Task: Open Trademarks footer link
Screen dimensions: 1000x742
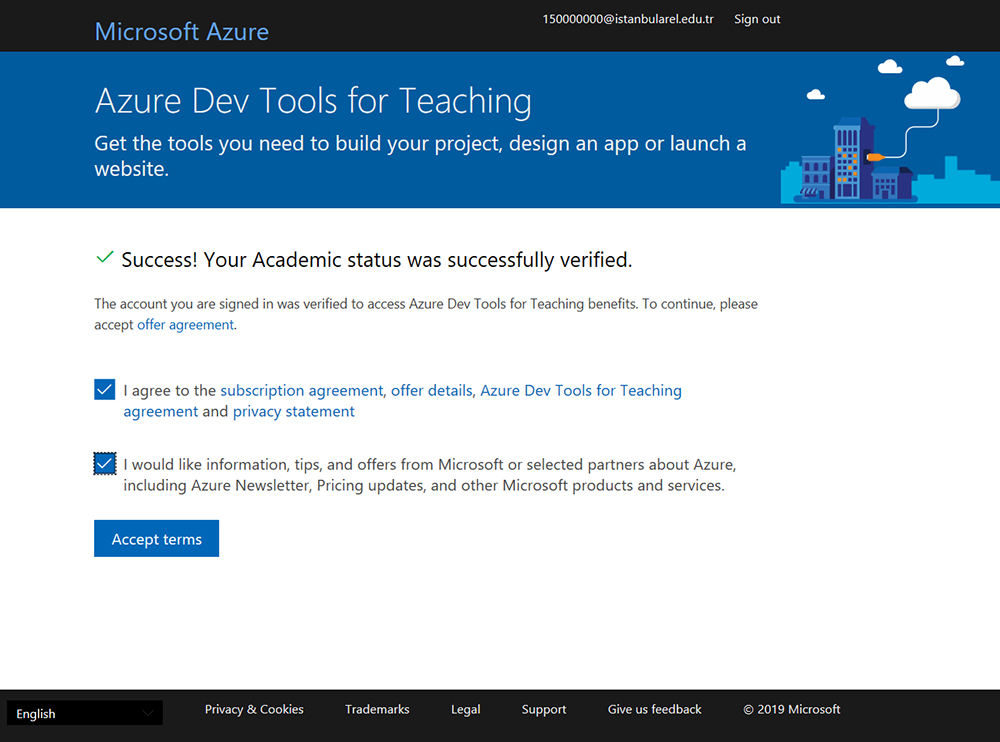Action: pos(377,709)
